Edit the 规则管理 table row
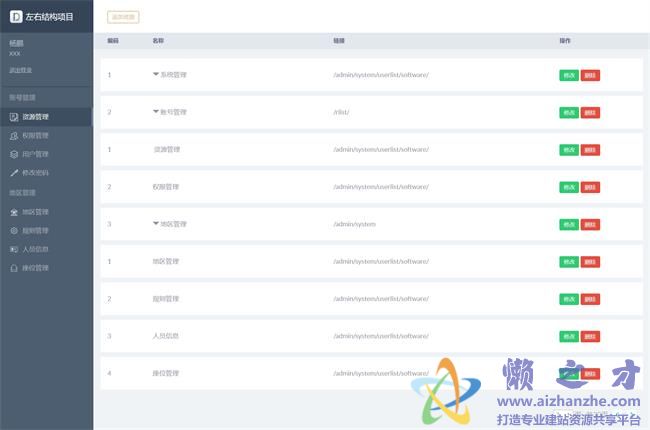Screen dimensions: 650x430 coord(569,299)
